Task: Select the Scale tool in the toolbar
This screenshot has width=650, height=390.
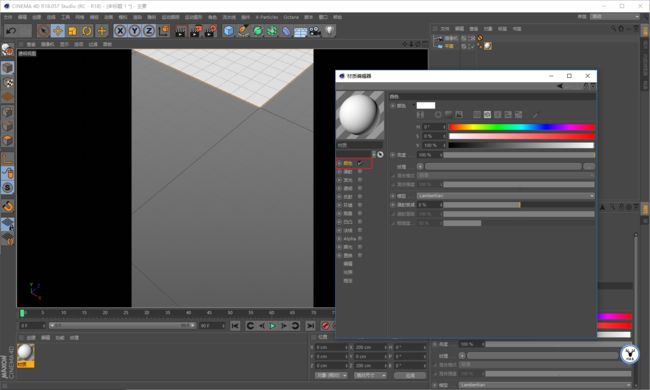Action: [73, 31]
